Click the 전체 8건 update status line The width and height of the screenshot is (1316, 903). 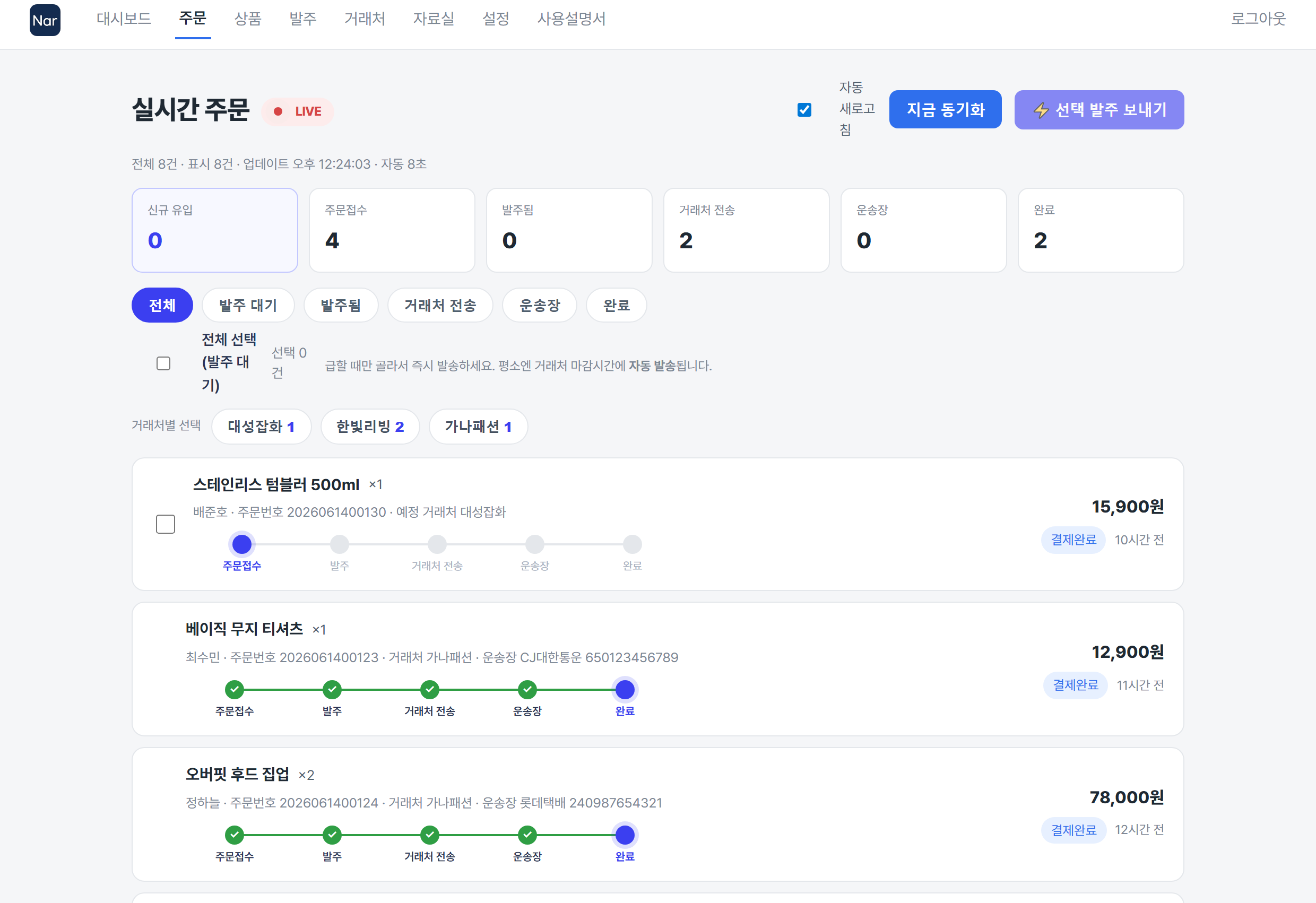click(x=279, y=164)
